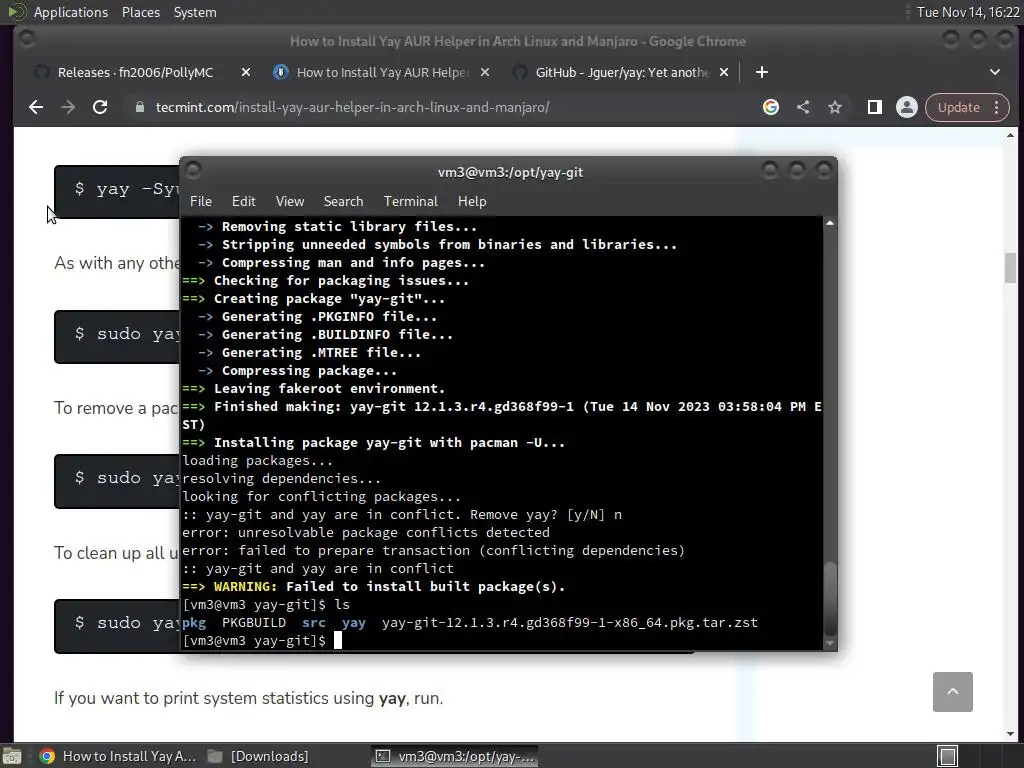Expand the tab search dropdown
Screen dimensions: 1024x768
click(x=995, y=72)
